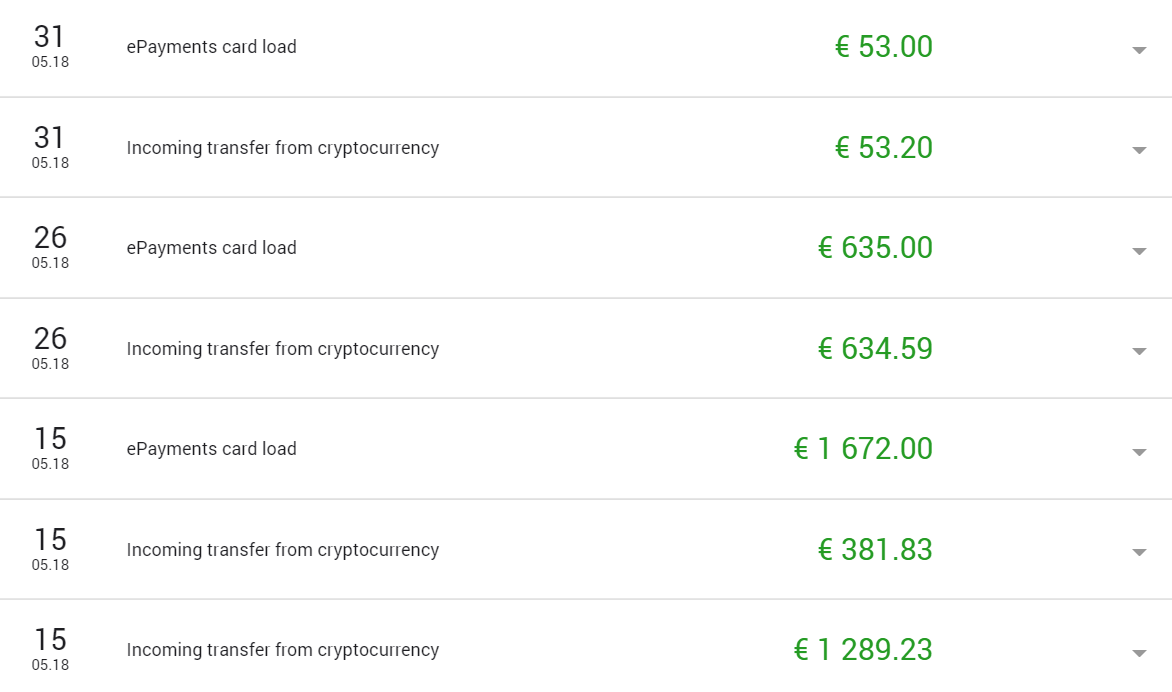Click the € 1 289.23 amount
The image size is (1172, 692).
pos(863,649)
